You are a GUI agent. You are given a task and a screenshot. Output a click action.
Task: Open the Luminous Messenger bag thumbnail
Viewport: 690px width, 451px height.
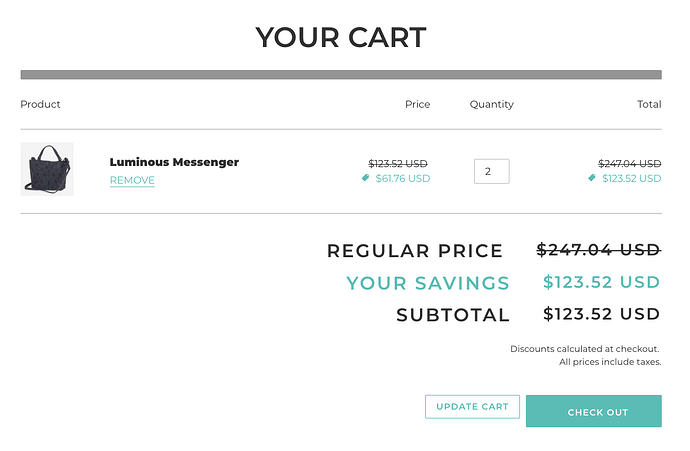pyautogui.click(x=47, y=169)
